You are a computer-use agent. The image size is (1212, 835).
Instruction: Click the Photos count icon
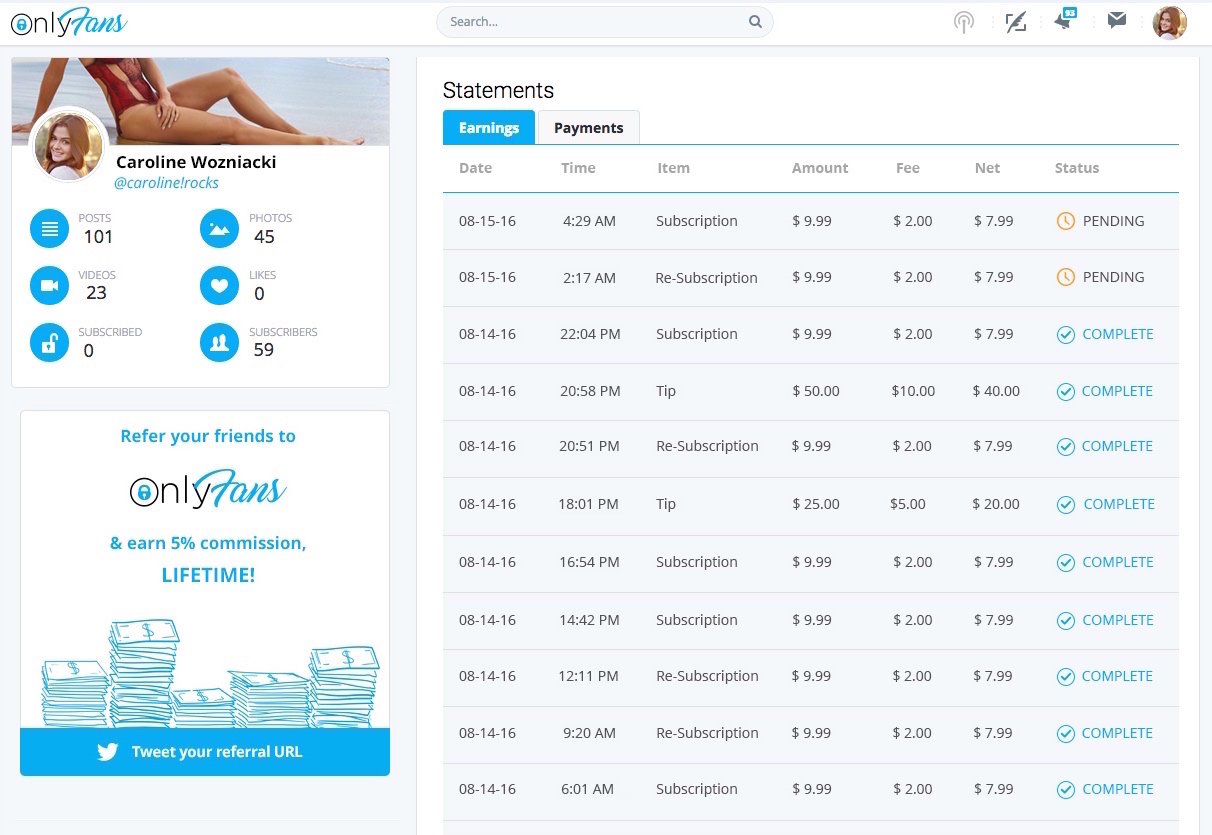(x=219, y=229)
